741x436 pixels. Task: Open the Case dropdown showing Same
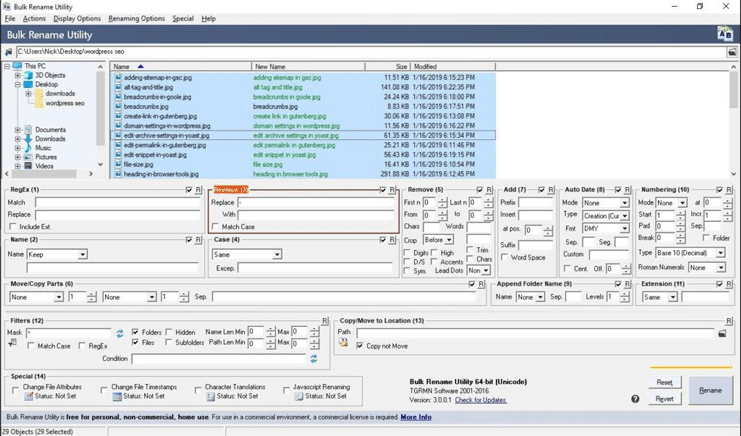(x=247, y=255)
